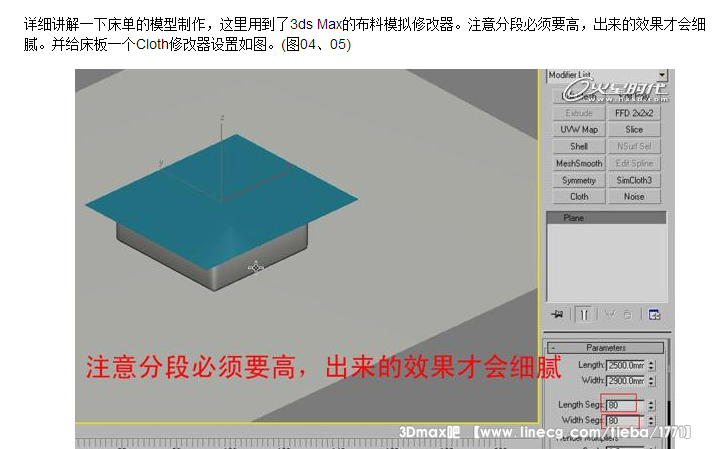
Task: Click the Width Segs field
Action: pyautogui.click(x=626, y=420)
